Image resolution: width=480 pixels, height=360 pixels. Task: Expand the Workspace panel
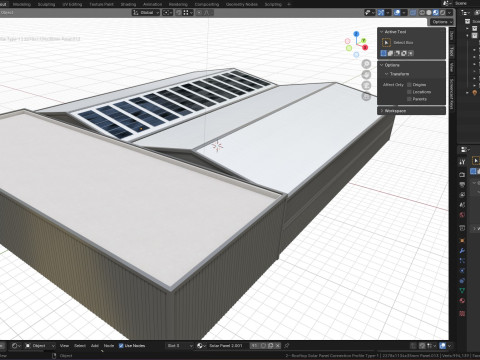click(382, 111)
